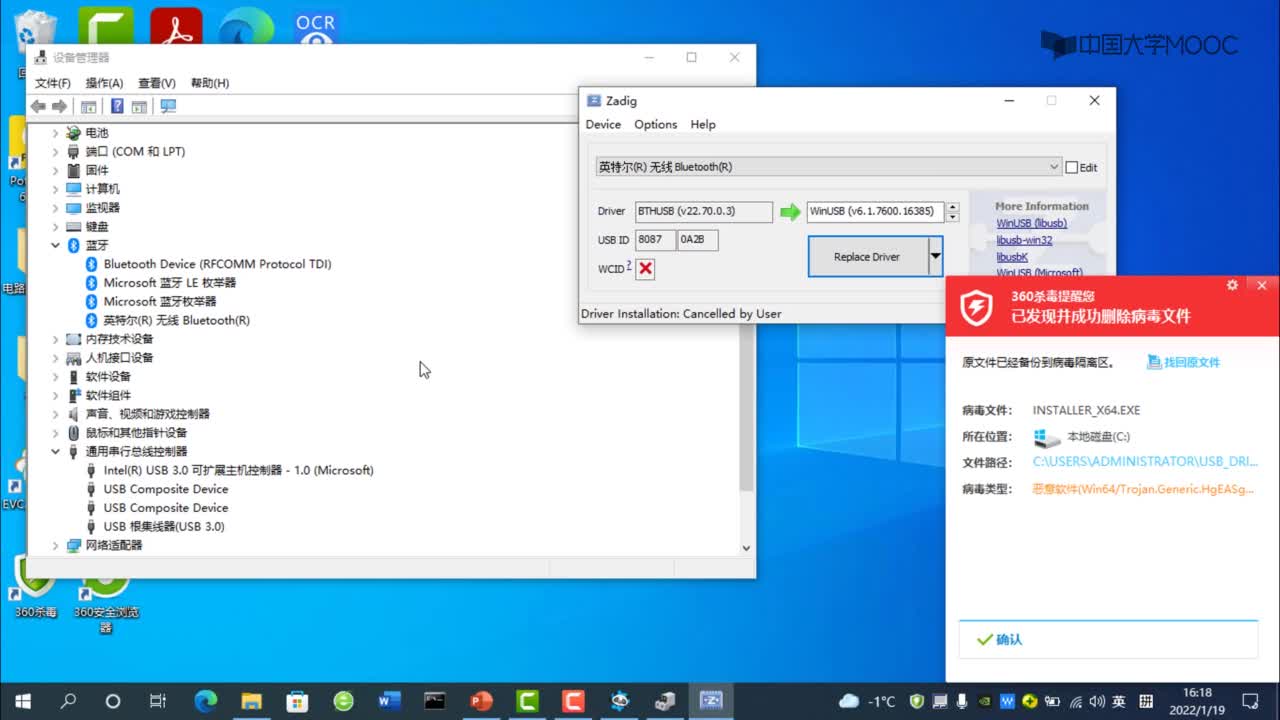
Task: Click the Command Prompt icon on taskbar
Action: [435, 700]
